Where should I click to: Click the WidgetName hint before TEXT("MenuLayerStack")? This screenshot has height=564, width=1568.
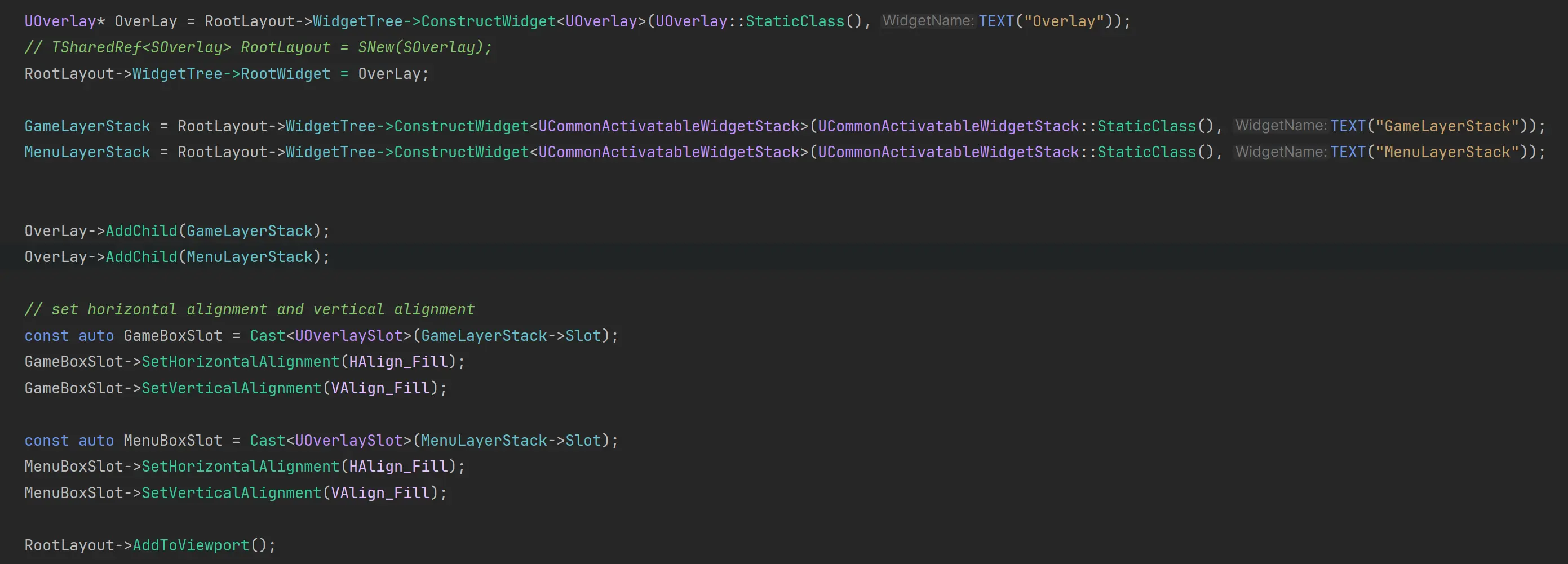pyautogui.click(x=1281, y=152)
